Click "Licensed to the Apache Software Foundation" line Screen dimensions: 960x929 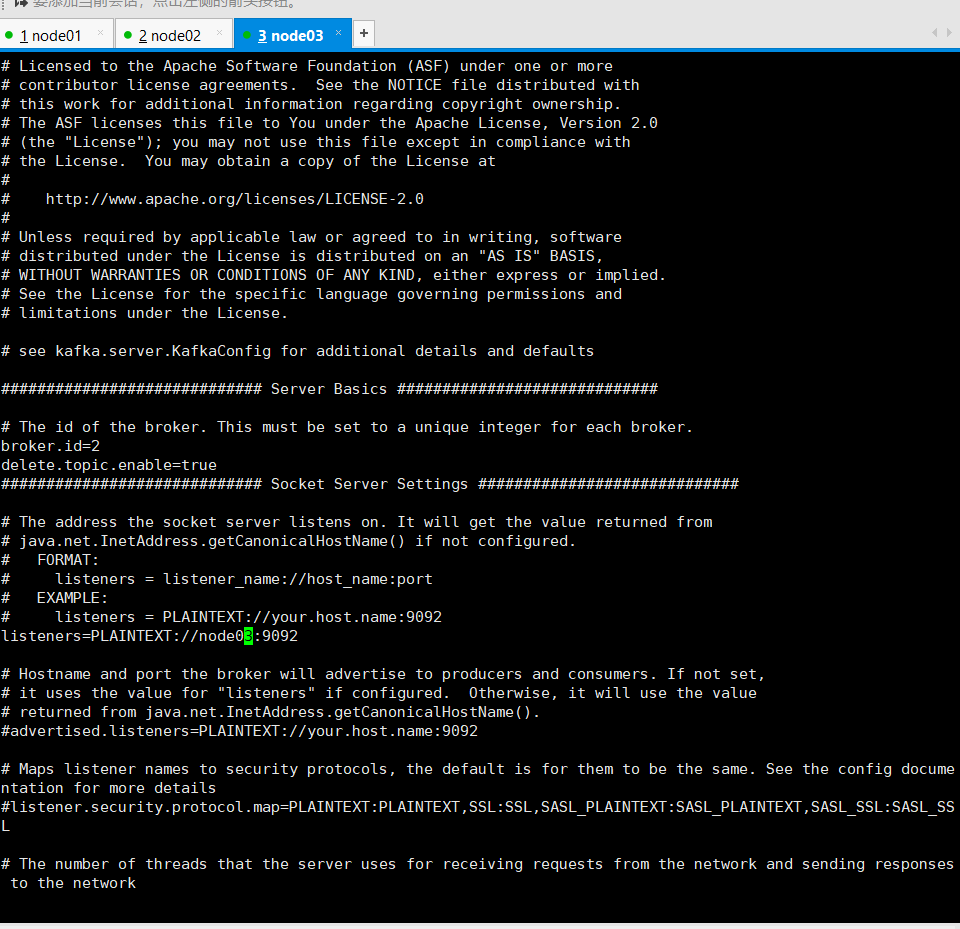[x=307, y=66]
